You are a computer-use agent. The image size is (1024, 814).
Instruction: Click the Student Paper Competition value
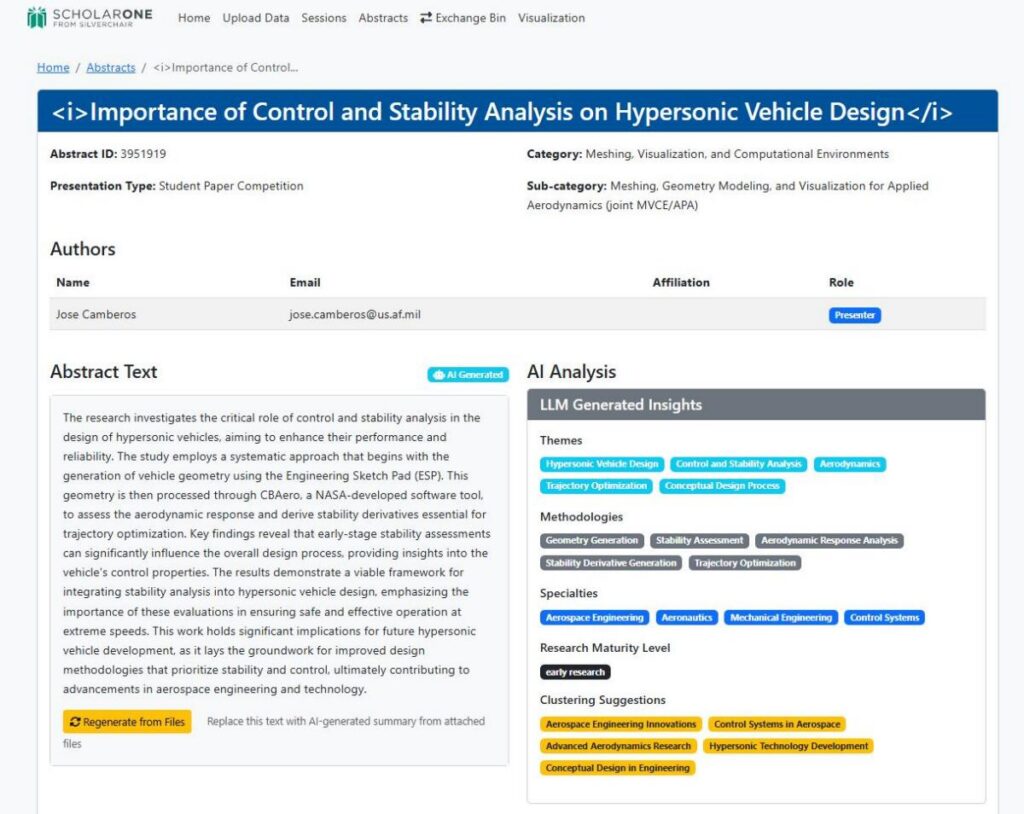(x=231, y=186)
